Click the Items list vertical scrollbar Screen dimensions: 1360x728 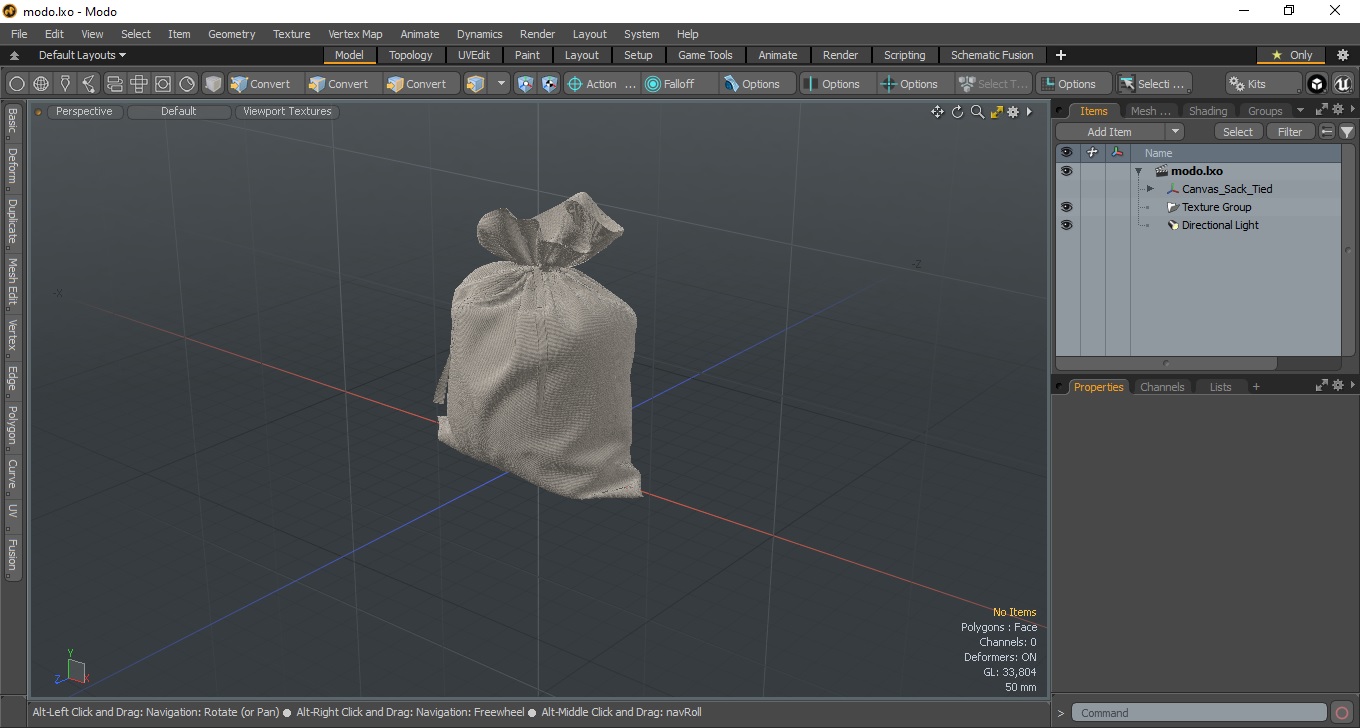coord(1348,250)
